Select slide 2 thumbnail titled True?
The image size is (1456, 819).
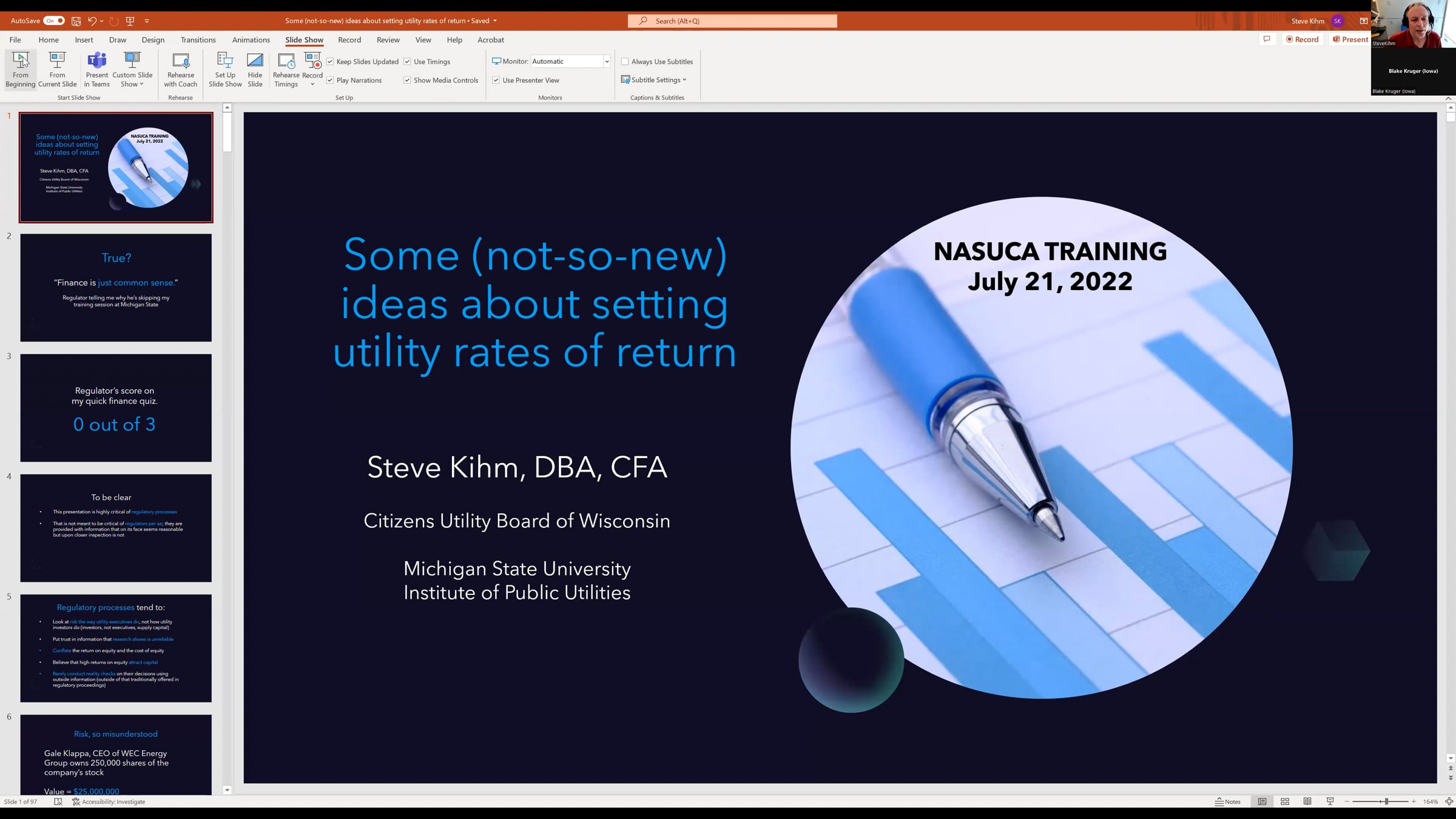[x=116, y=288]
